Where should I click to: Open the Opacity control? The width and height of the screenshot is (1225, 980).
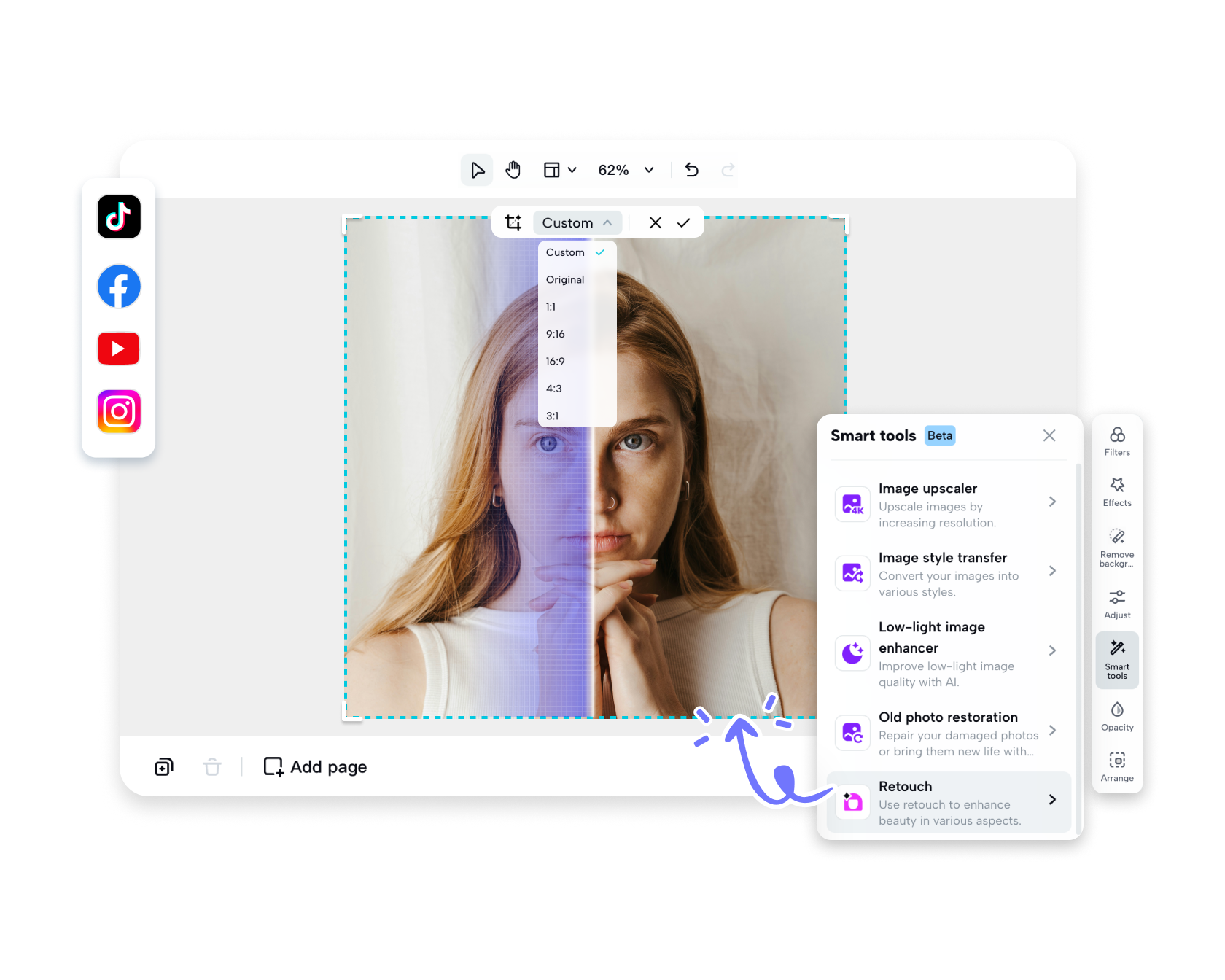click(1116, 716)
